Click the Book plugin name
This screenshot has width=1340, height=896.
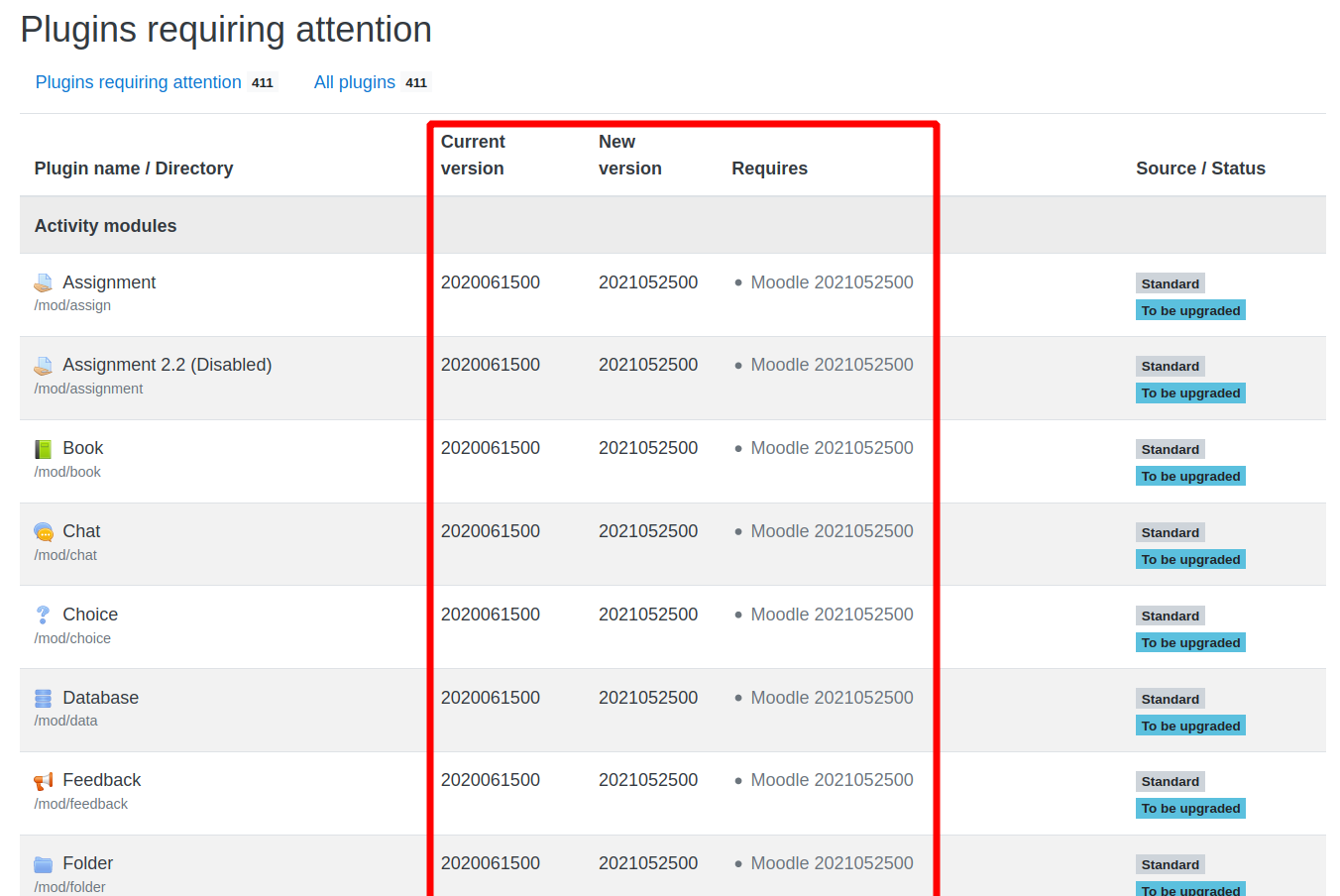click(x=83, y=448)
